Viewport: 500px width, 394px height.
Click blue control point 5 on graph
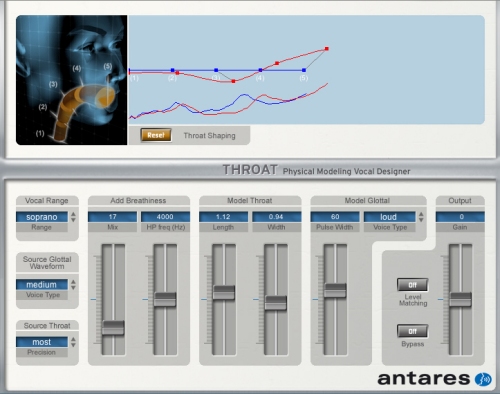(304, 70)
